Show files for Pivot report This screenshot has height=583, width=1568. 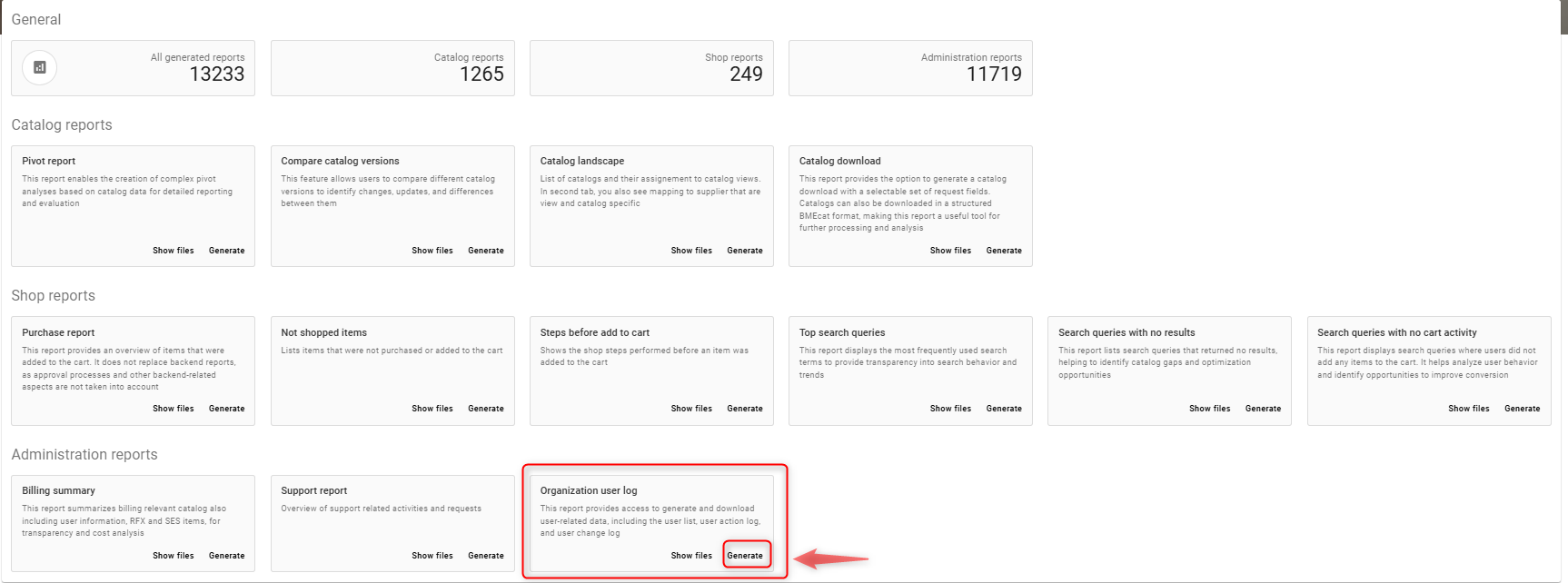point(173,251)
